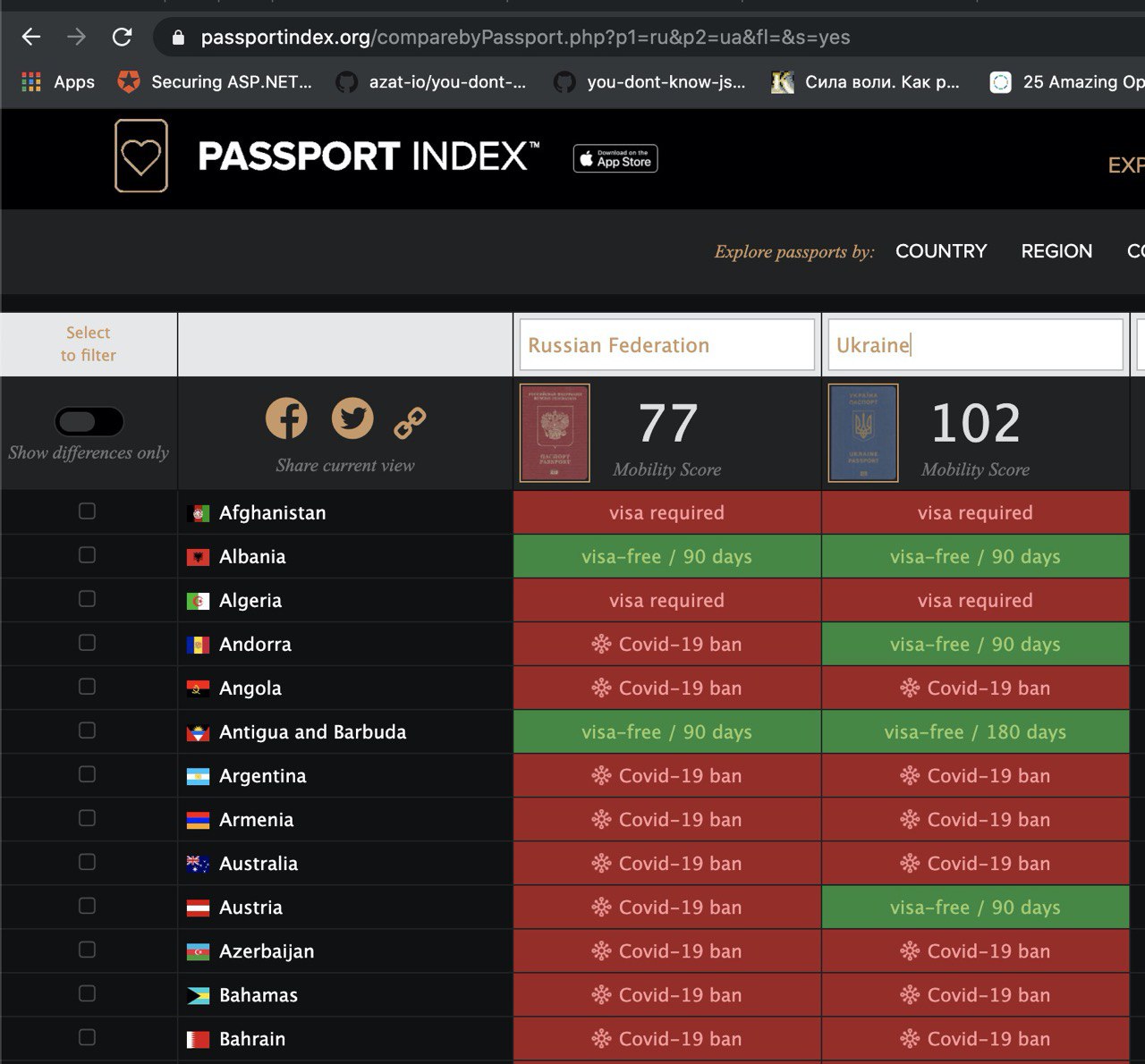
Task: Open the 25 Amazing bookmark
Action: 1066,82
